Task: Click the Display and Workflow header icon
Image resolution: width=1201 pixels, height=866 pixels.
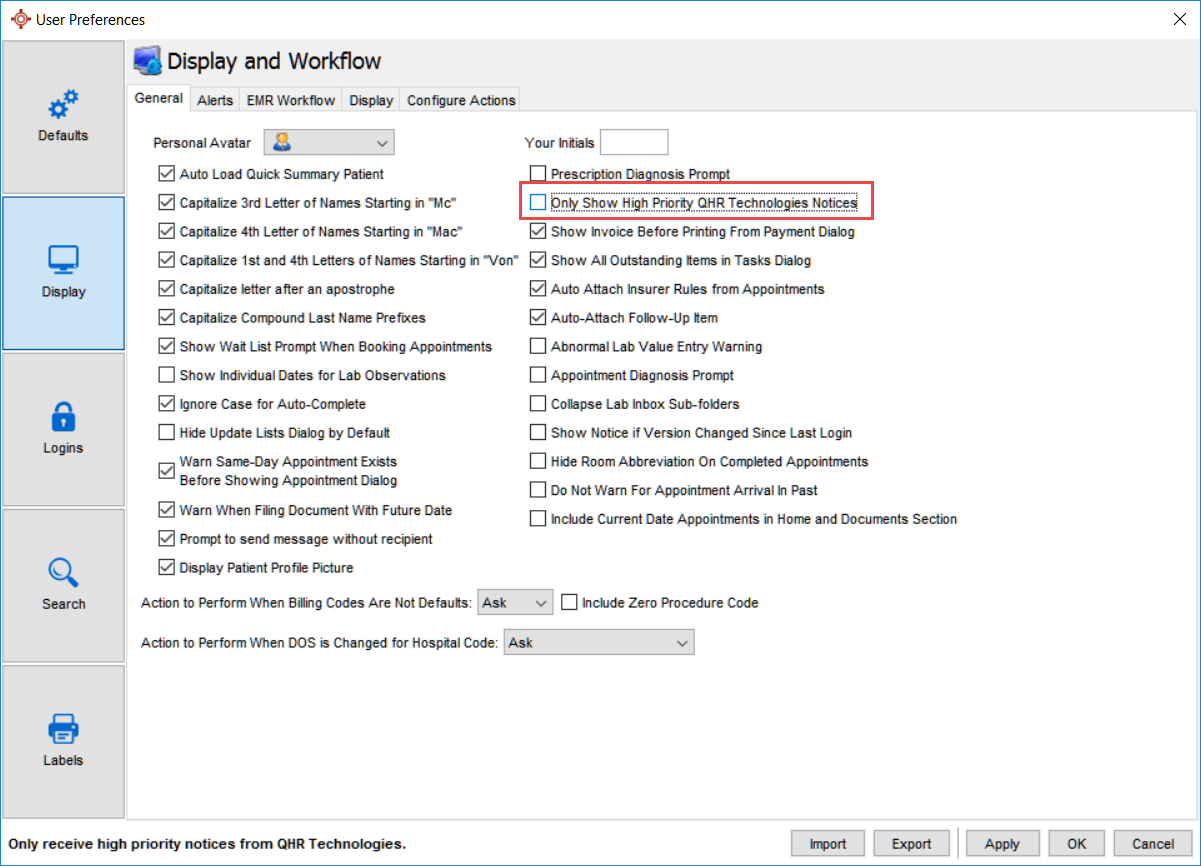Action: 148,61
